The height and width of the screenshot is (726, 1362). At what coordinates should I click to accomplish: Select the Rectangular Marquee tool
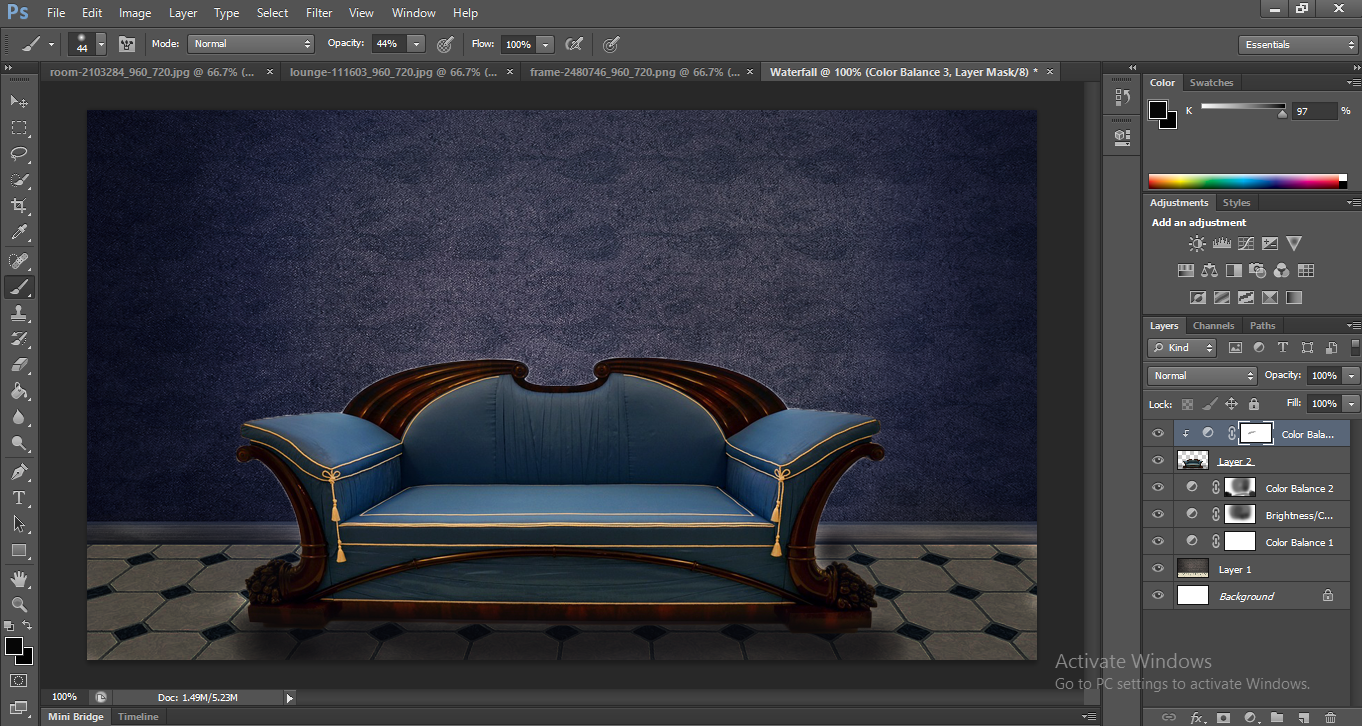(x=19, y=128)
